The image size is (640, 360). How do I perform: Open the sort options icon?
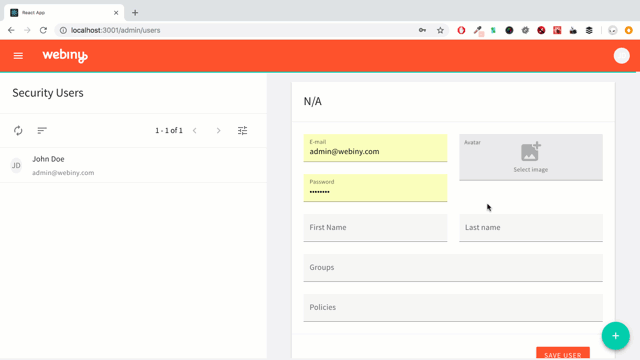[x=42, y=131]
